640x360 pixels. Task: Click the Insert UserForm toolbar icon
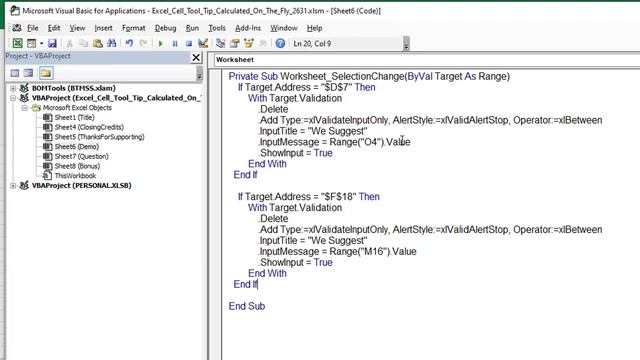[31, 43]
